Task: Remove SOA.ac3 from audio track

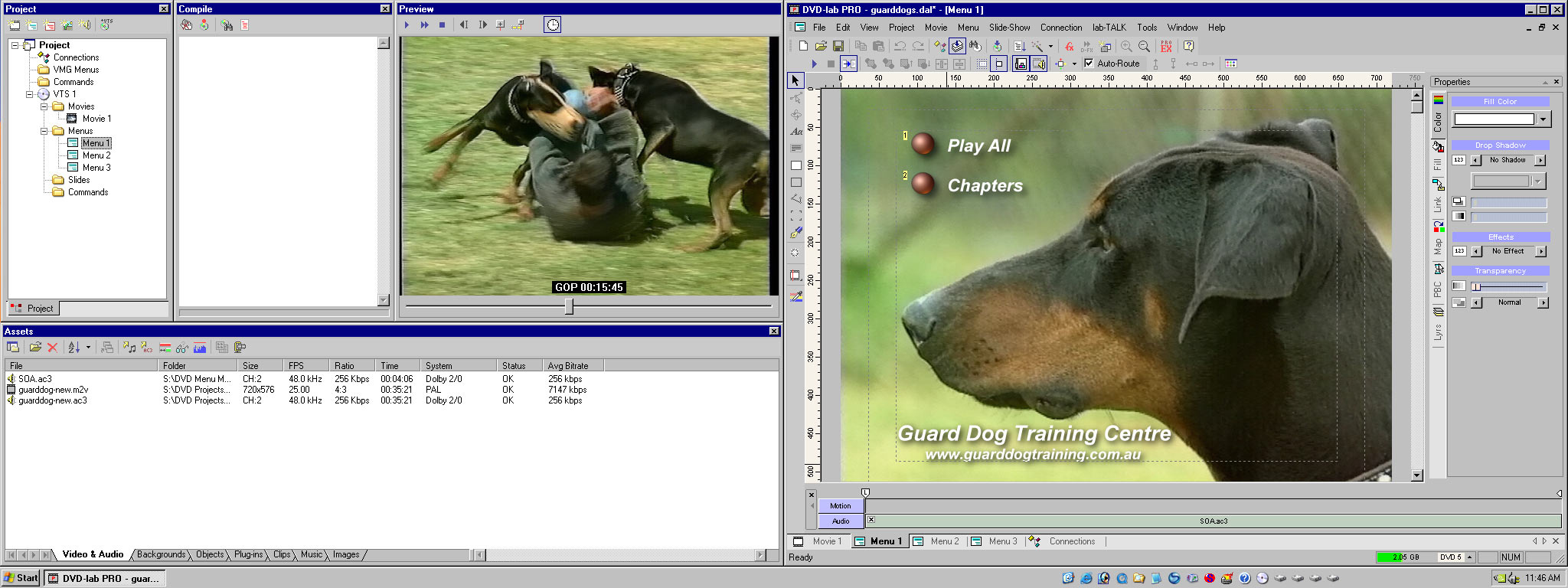Action: point(871,520)
